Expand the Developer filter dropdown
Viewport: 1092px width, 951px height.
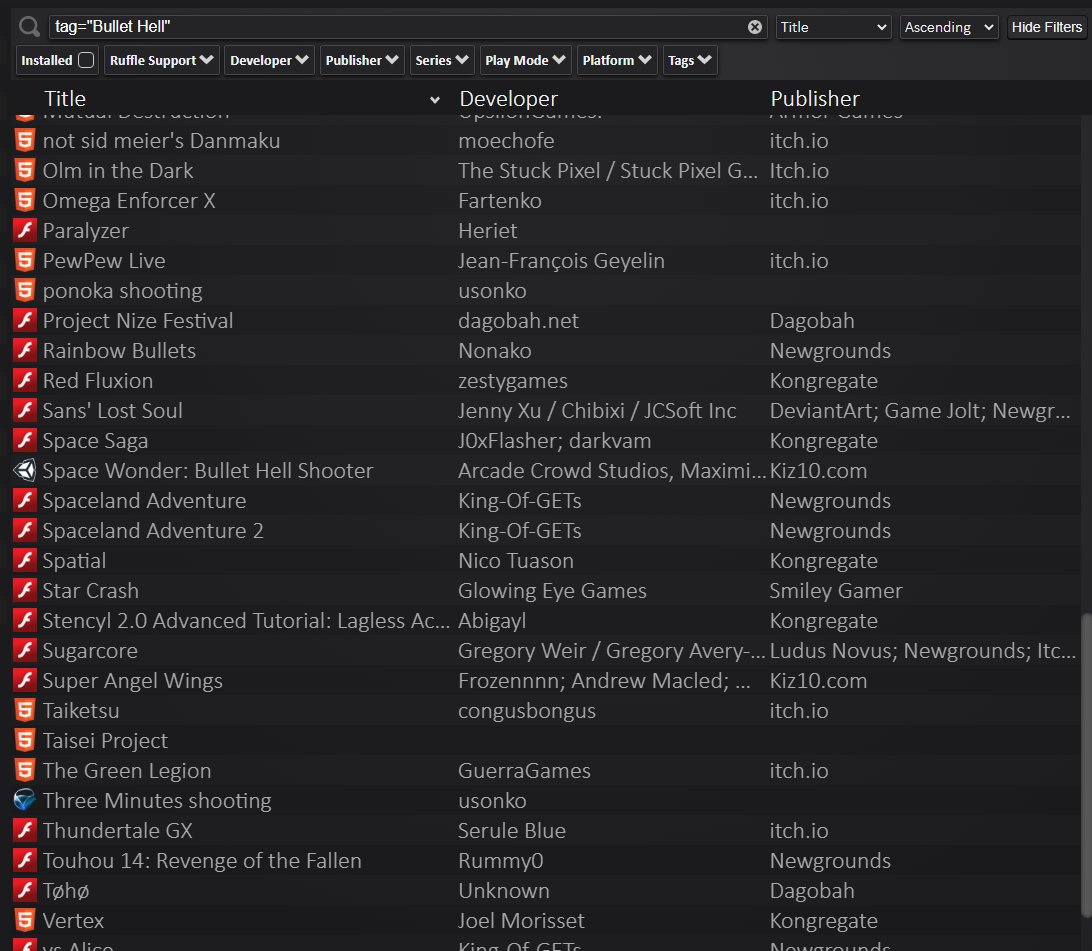click(269, 60)
